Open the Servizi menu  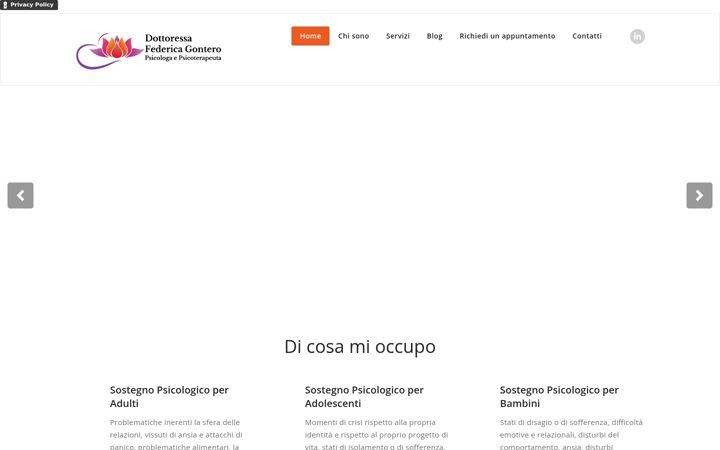coord(398,36)
